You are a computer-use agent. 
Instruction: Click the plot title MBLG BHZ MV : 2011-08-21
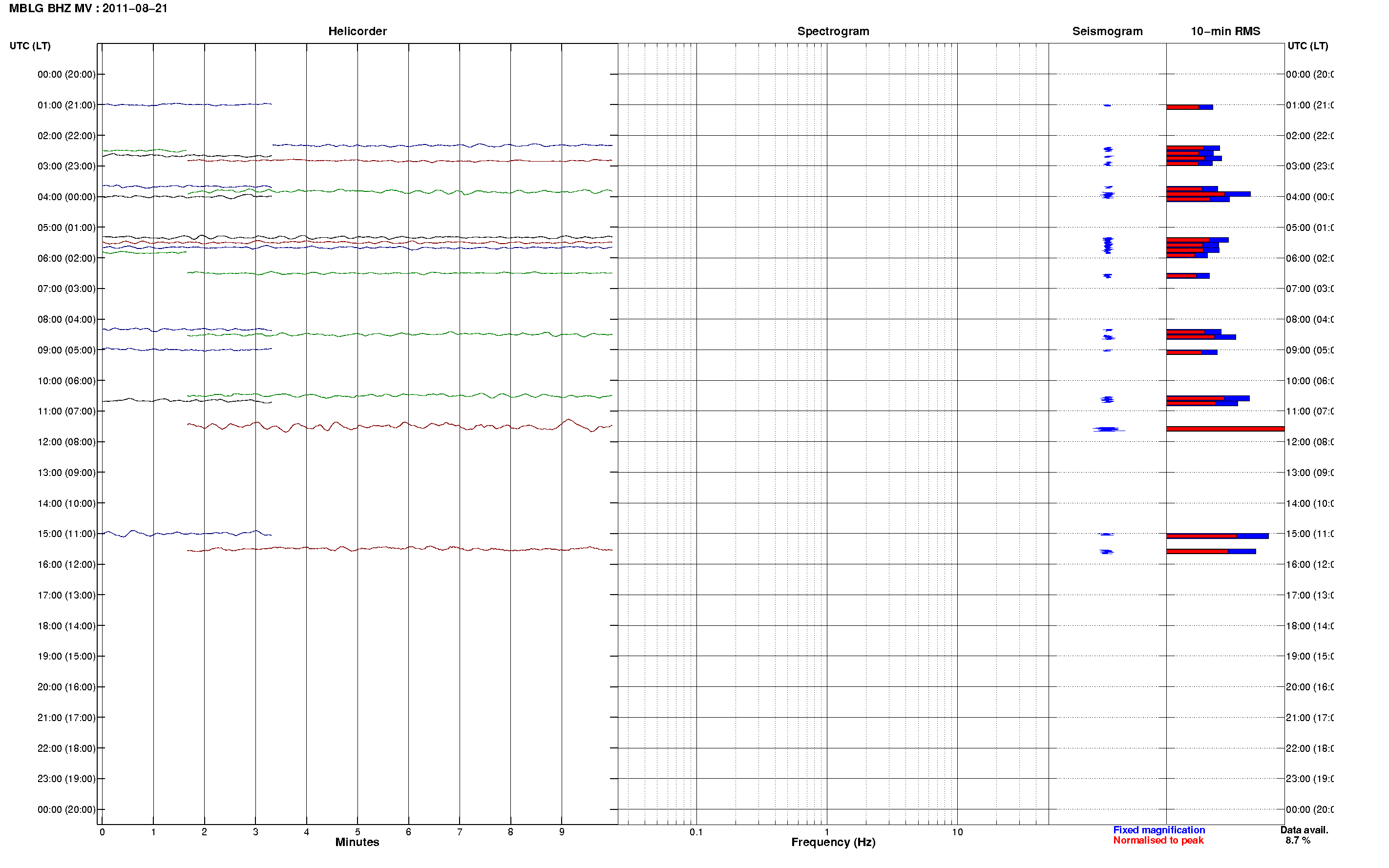pos(88,9)
